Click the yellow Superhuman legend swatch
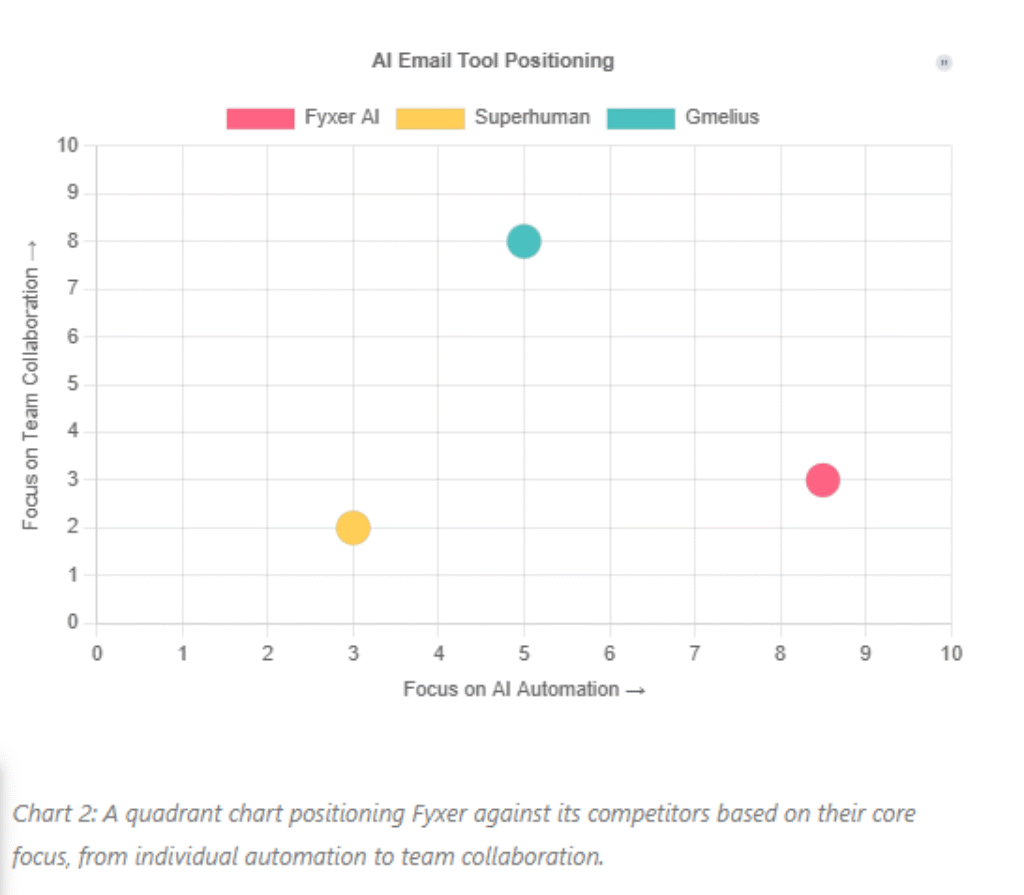The image size is (1024, 895). (430, 118)
